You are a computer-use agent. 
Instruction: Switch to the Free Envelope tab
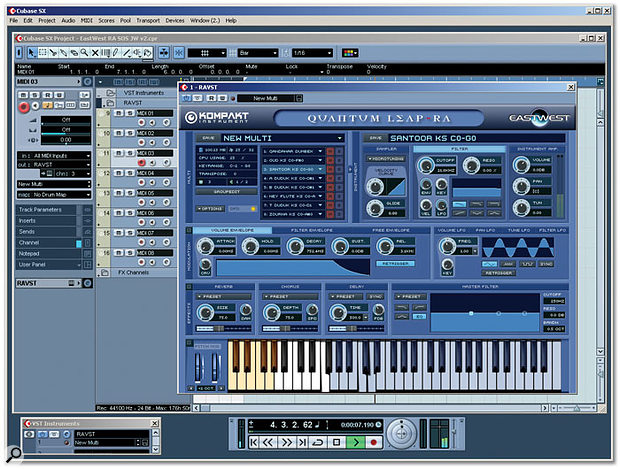pyautogui.click(x=391, y=230)
